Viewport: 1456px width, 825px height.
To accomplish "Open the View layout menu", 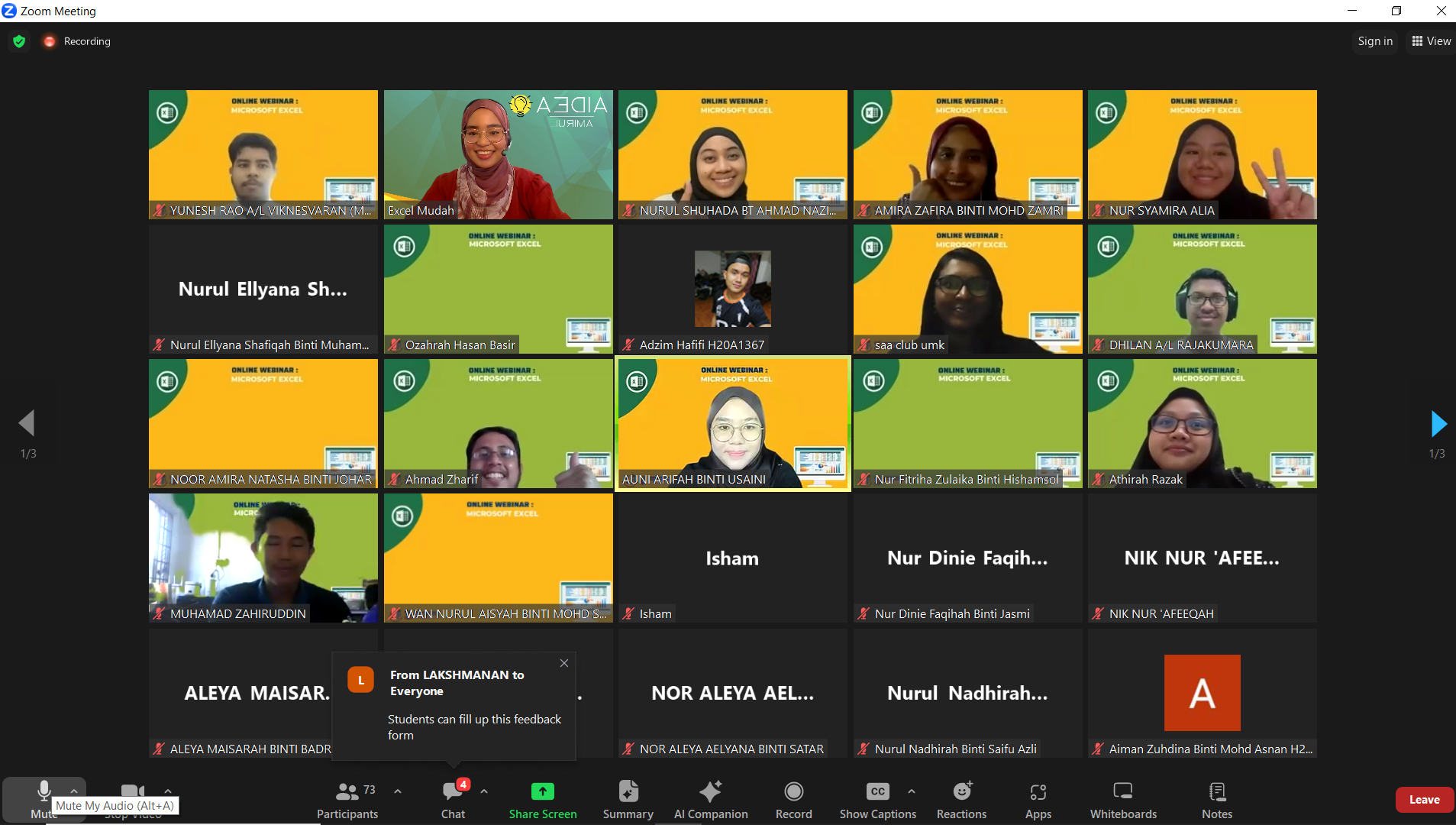I will (x=1431, y=41).
